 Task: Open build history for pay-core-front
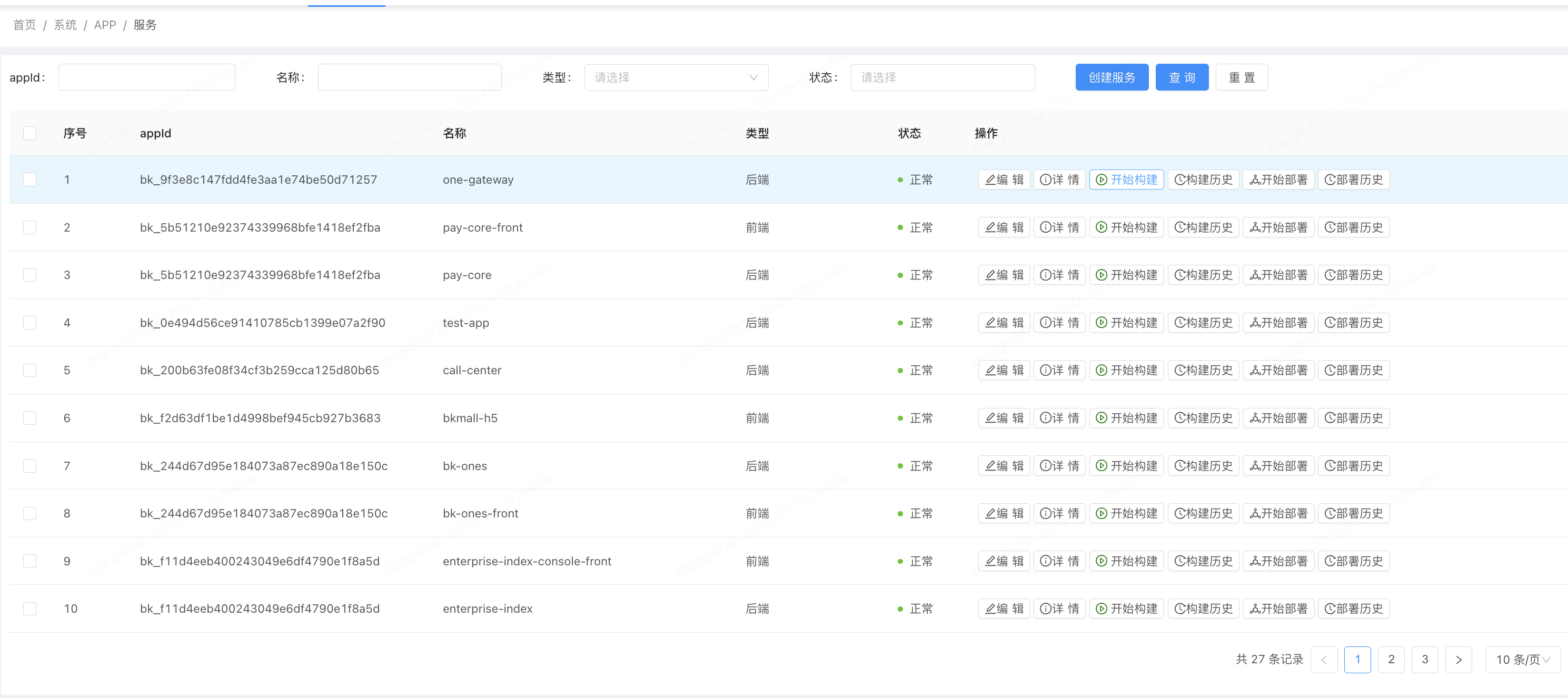[1203, 227]
